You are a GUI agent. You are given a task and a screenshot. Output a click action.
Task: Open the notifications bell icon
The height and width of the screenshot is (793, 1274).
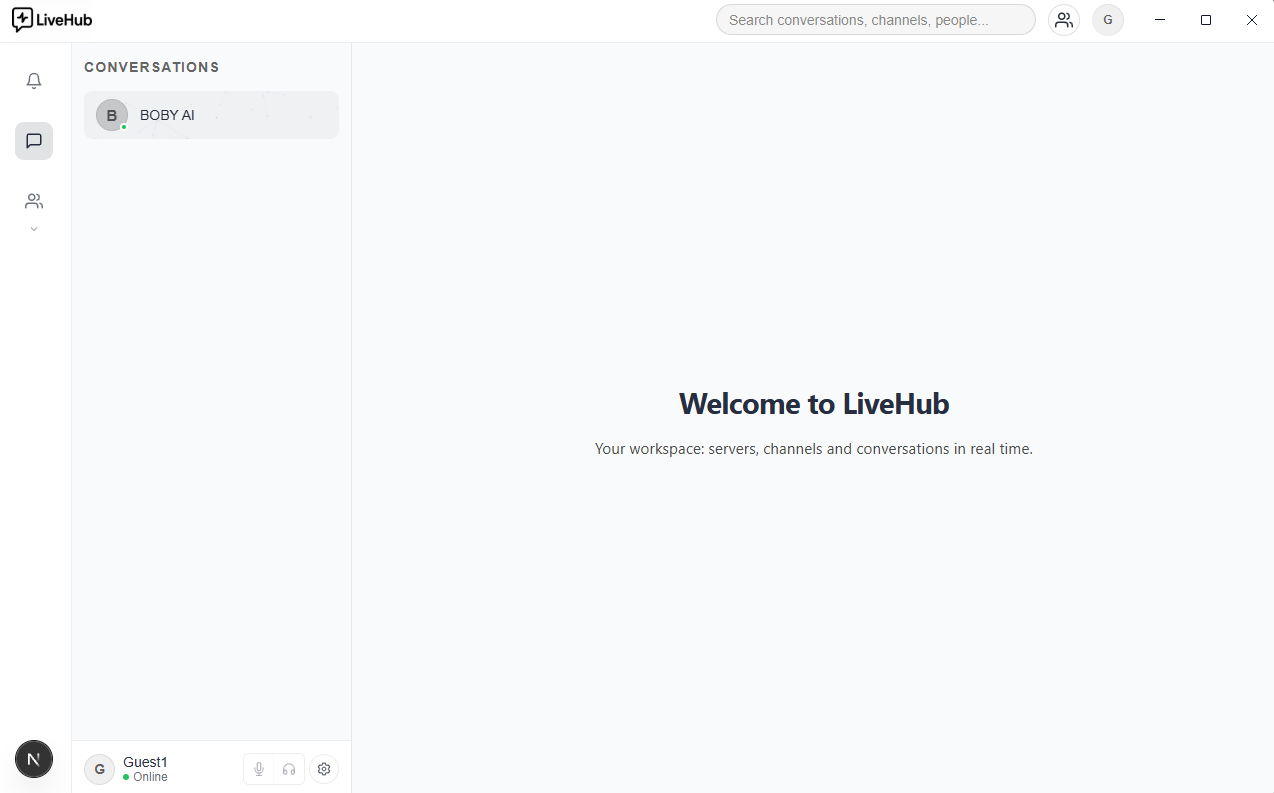(x=34, y=81)
